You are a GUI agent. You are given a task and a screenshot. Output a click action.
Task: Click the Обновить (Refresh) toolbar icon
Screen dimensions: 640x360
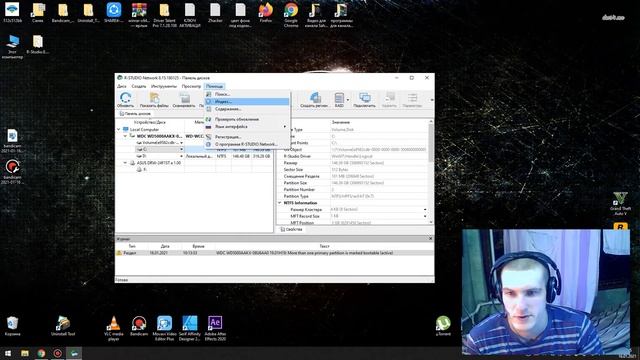[125, 100]
